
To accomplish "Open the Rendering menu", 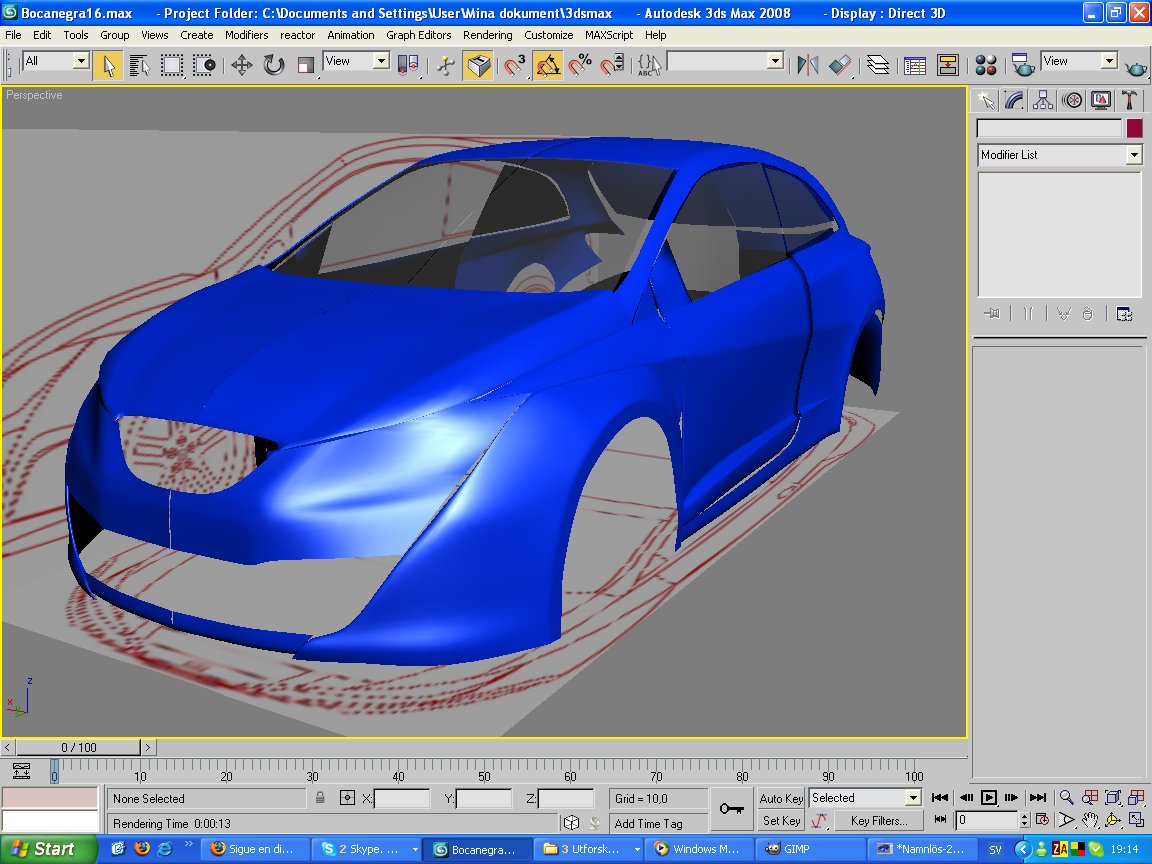I will (487, 35).
